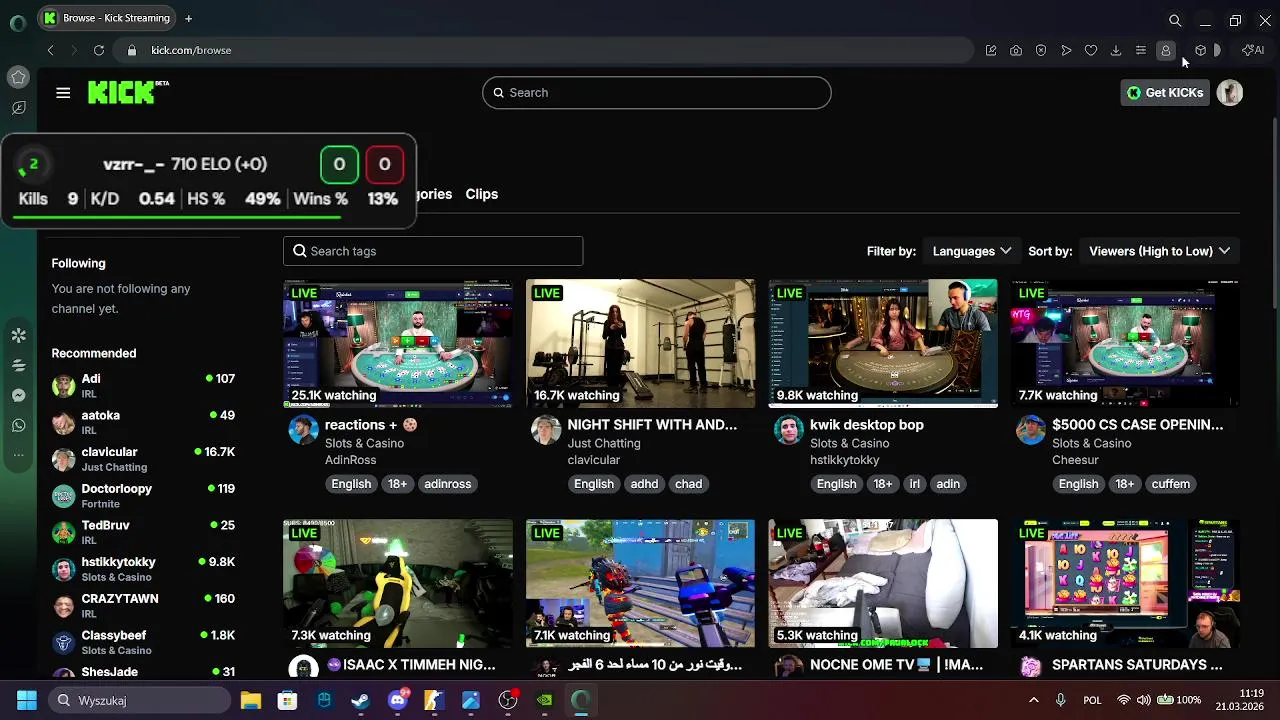Image resolution: width=1280 pixels, height=720 pixels.
Task: Open Steam from the taskbar
Action: click(361, 700)
